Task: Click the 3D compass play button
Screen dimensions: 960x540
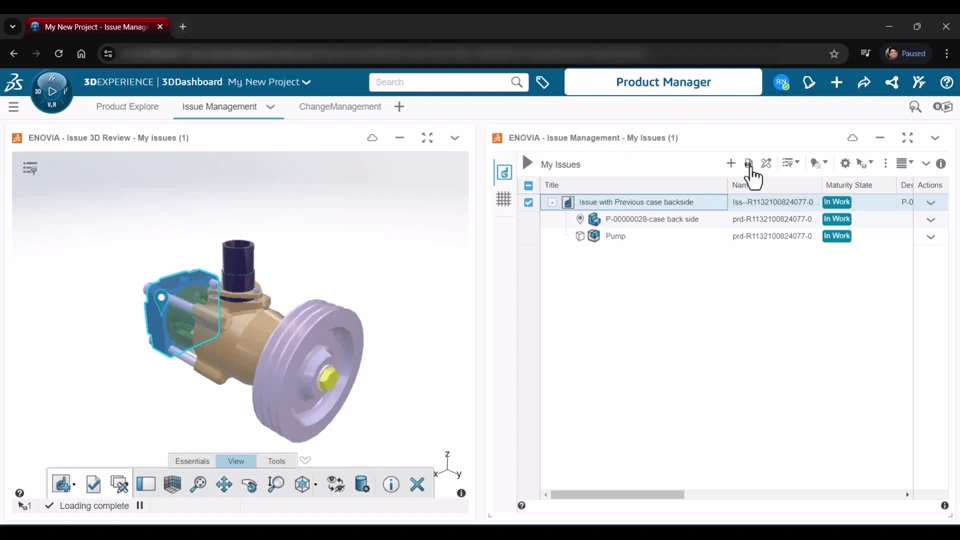Action: pos(51,93)
